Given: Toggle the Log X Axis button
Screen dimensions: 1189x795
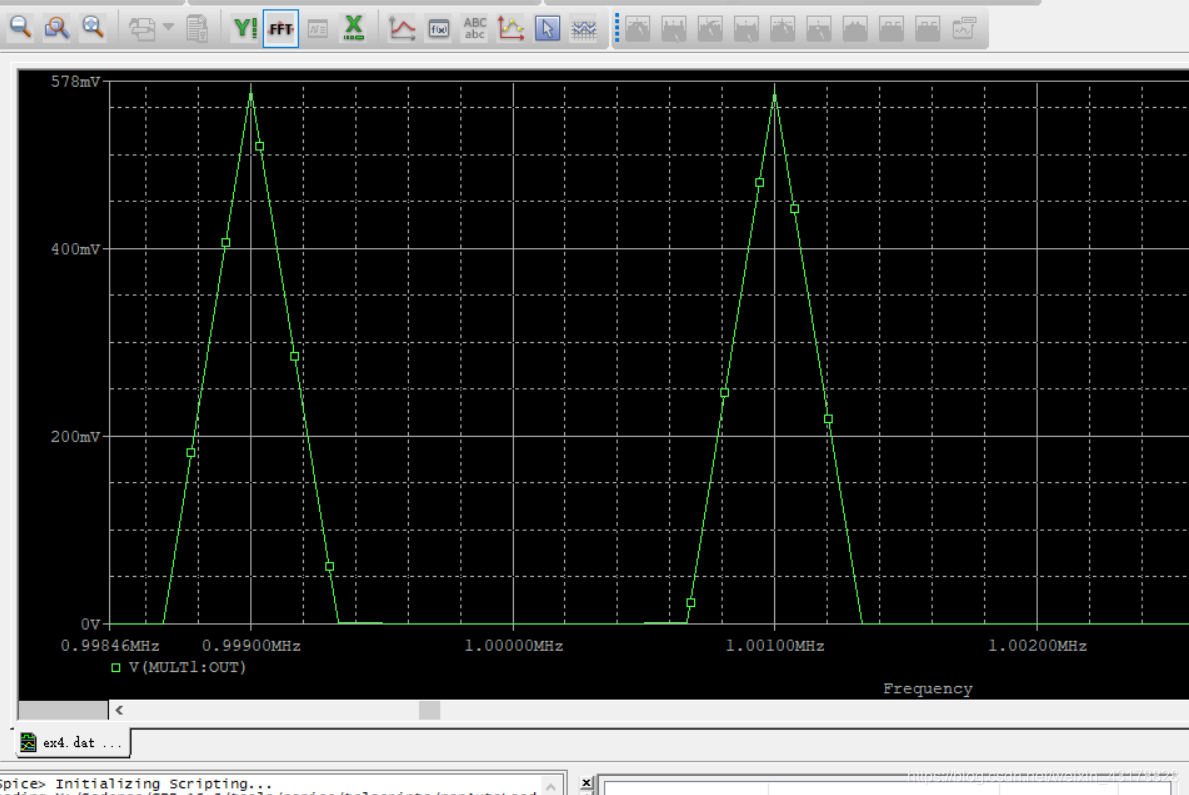Looking at the screenshot, I should coord(353,28).
